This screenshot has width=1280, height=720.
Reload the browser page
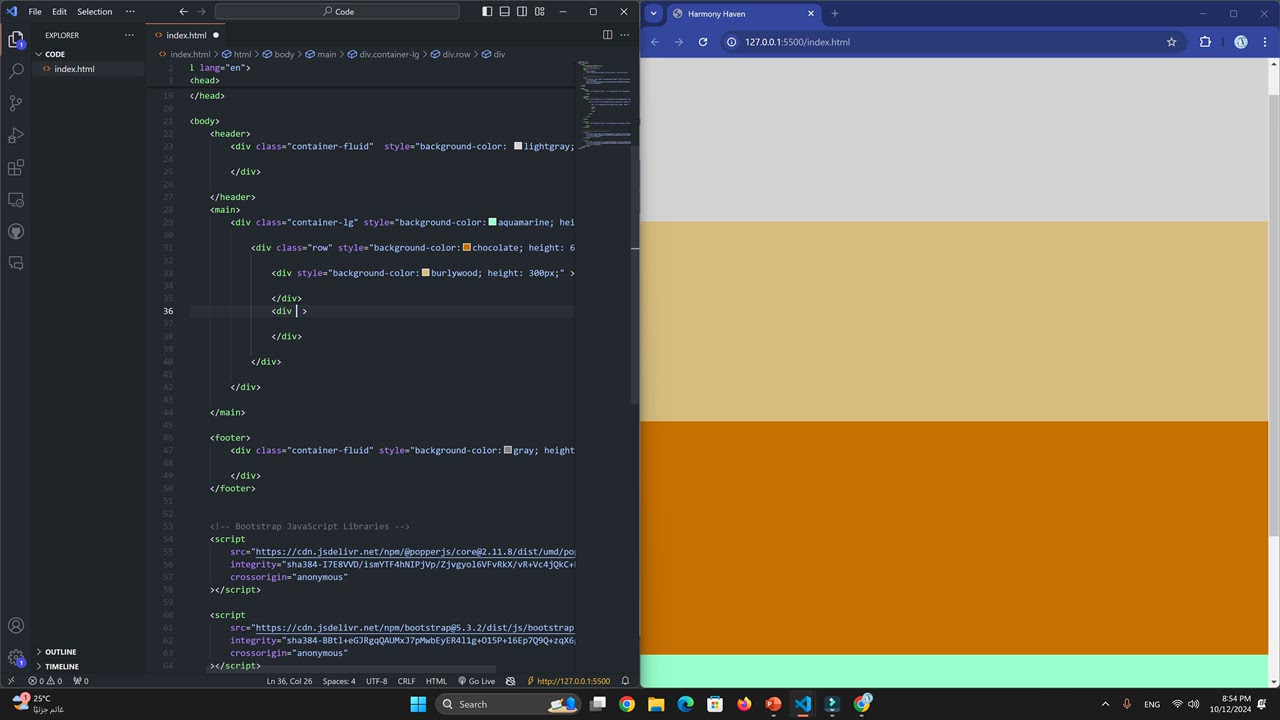point(703,42)
